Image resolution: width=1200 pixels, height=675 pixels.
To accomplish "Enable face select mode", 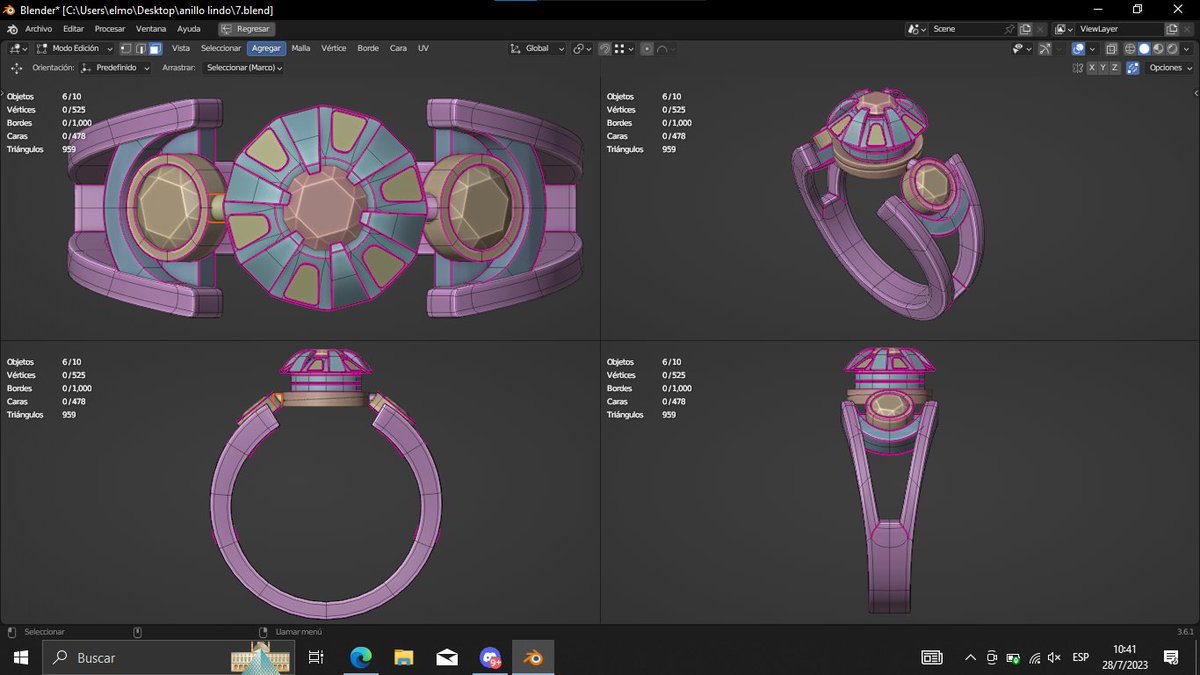I will 155,48.
